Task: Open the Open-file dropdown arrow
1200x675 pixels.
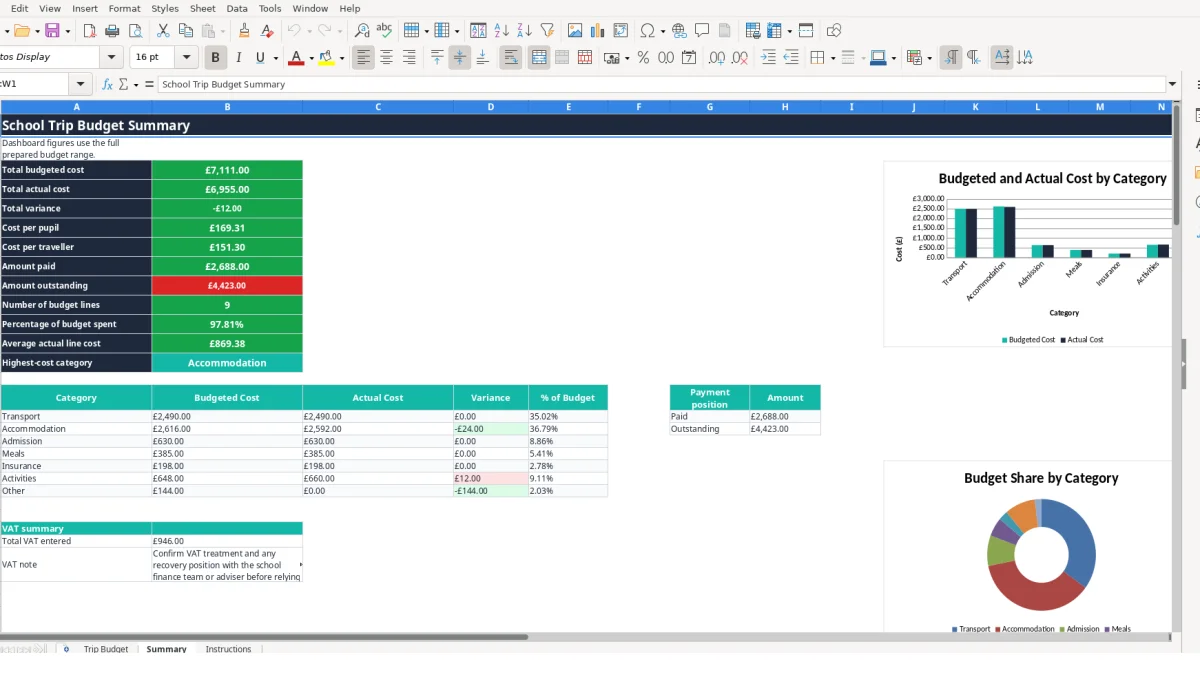Action: (x=36, y=31)
